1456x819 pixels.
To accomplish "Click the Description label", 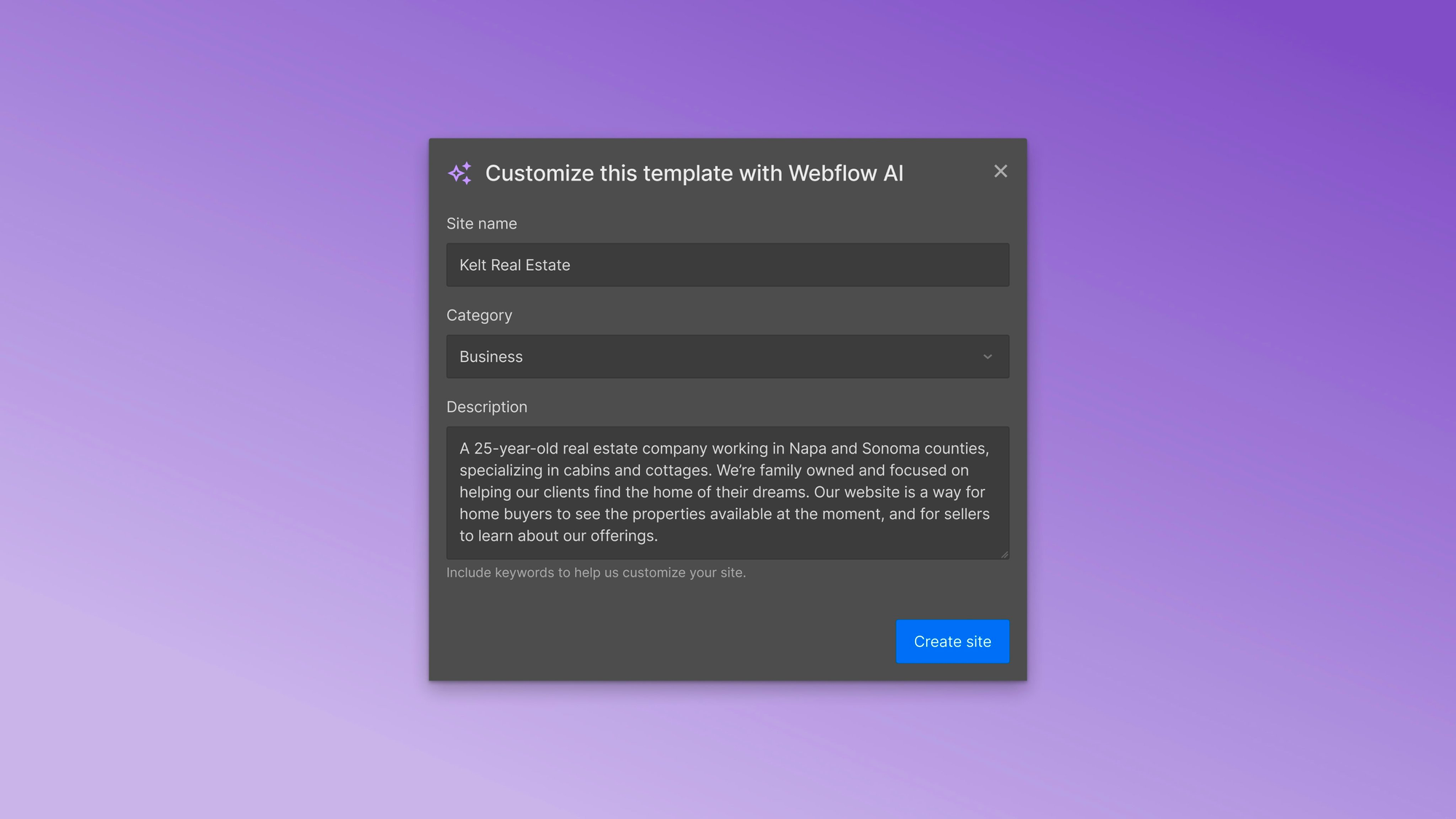I will 486,407.
